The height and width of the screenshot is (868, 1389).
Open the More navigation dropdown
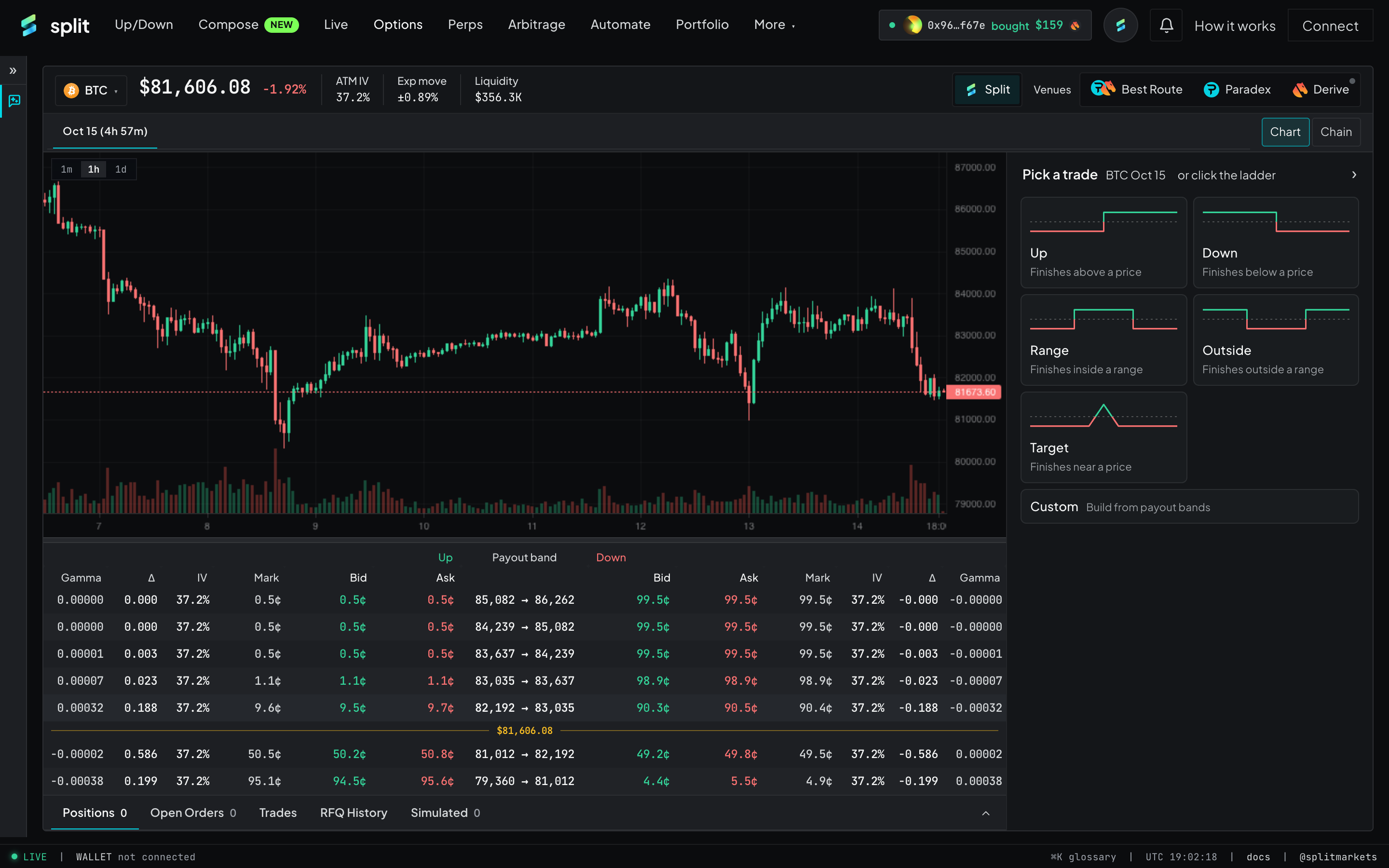(x=774, y=25)
